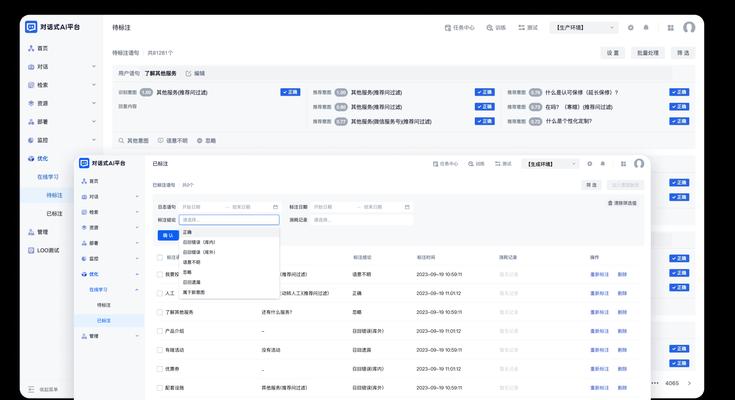Viewport: 735px width, 400px height.
Task: Check the box for the 配套设施 row
Action: [x=160, y=388]
